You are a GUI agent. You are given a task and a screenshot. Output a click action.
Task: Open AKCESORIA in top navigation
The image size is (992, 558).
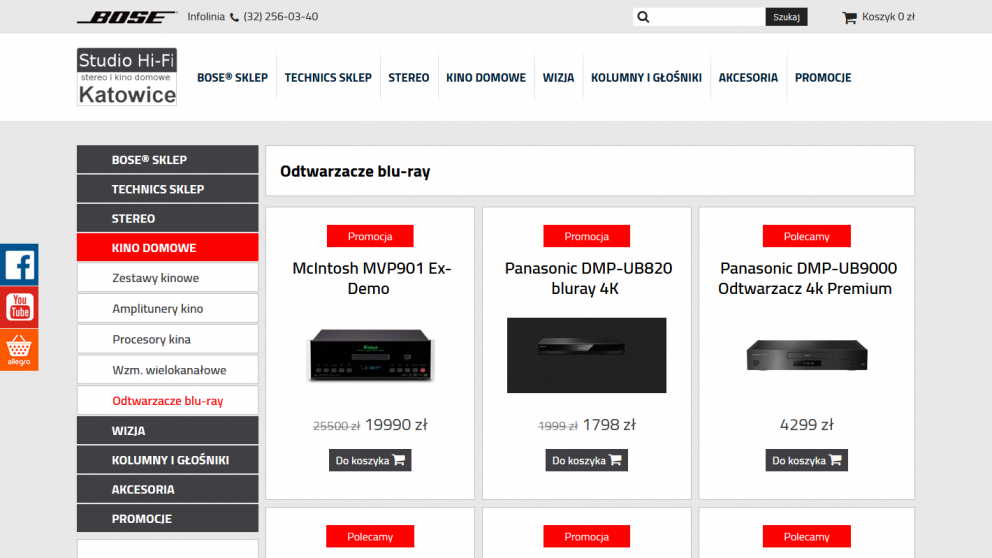tap(748, 78)
